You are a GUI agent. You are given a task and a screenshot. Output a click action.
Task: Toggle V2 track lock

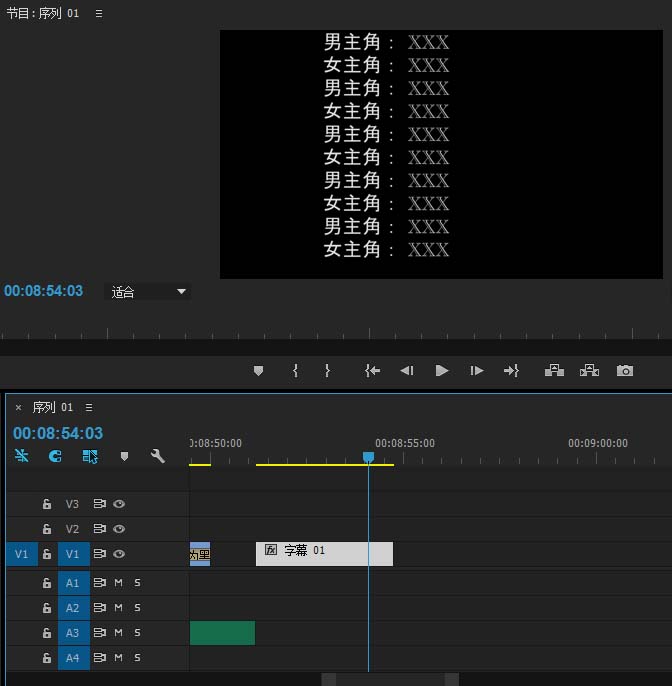47,529
